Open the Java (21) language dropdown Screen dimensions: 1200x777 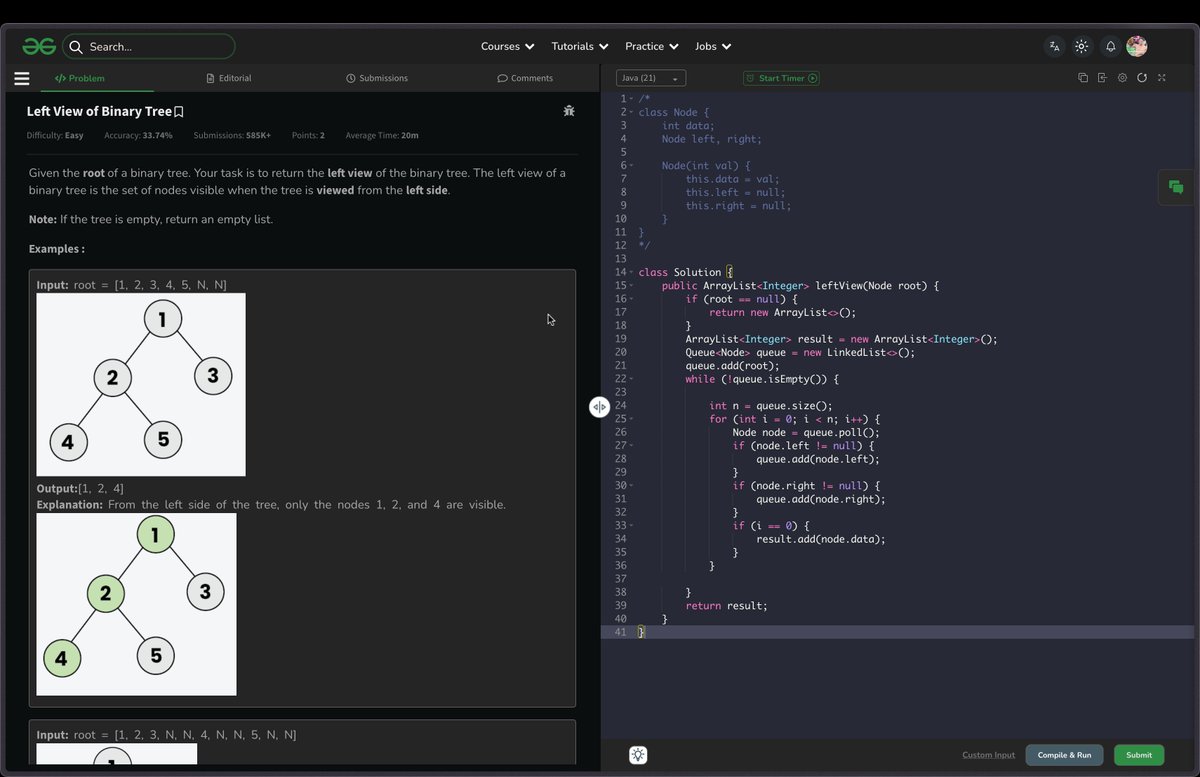click(650, 77)
